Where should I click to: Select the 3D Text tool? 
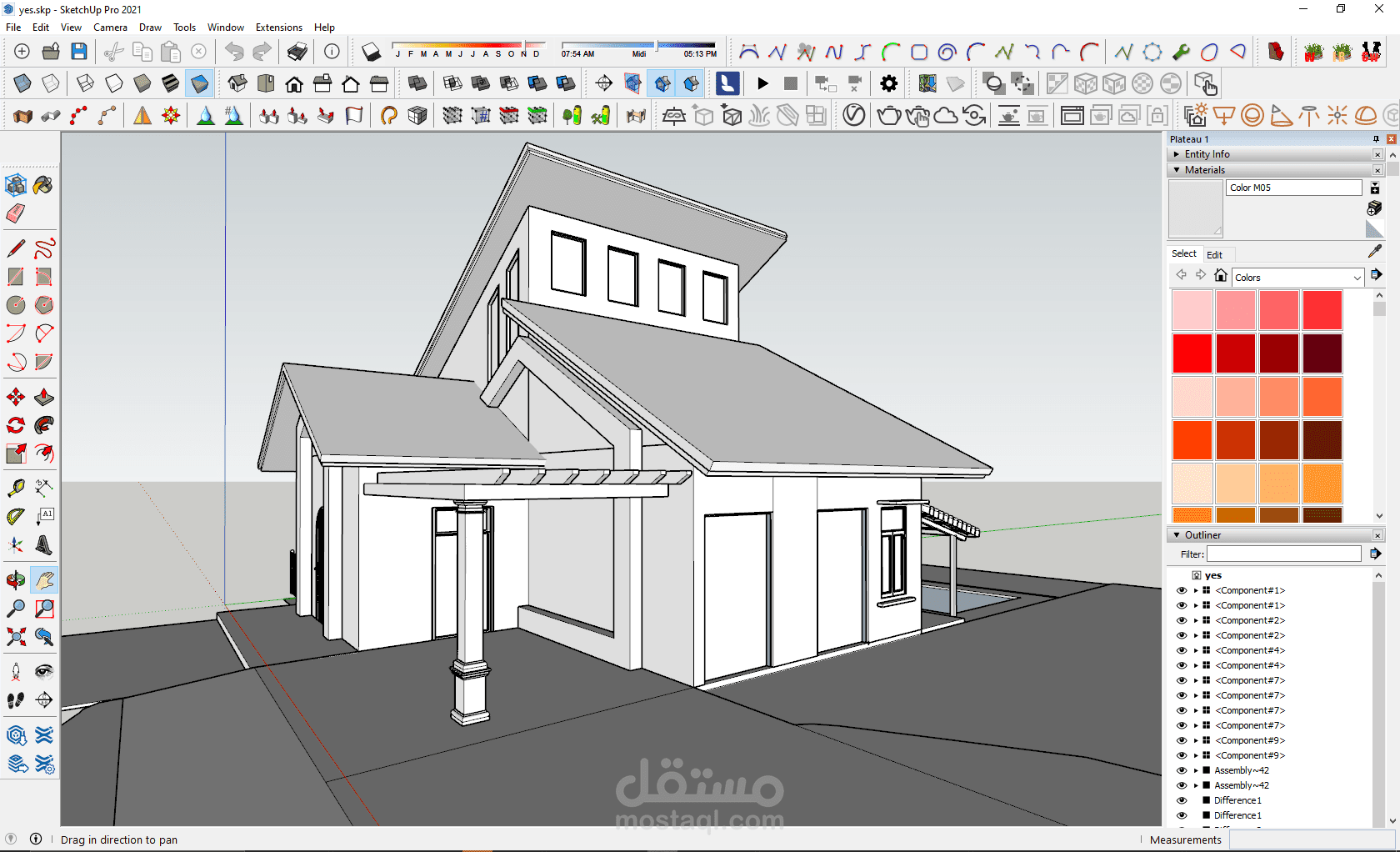click(x=44, y=545)
